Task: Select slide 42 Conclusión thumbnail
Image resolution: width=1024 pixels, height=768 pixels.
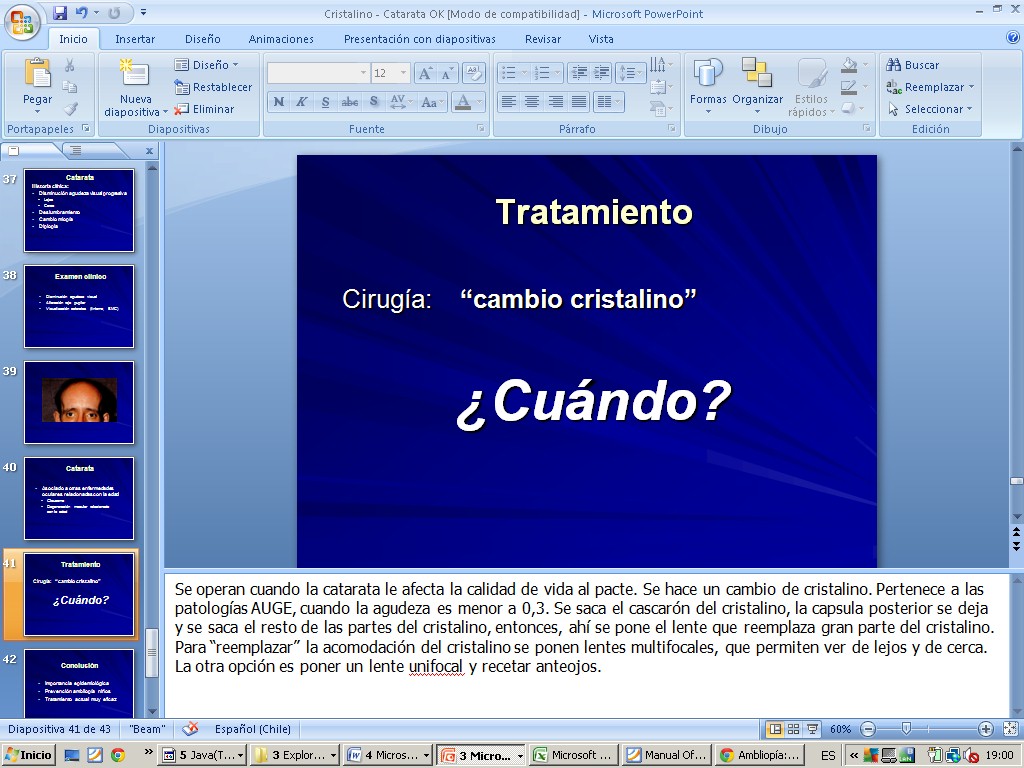Action: (79, 682)
